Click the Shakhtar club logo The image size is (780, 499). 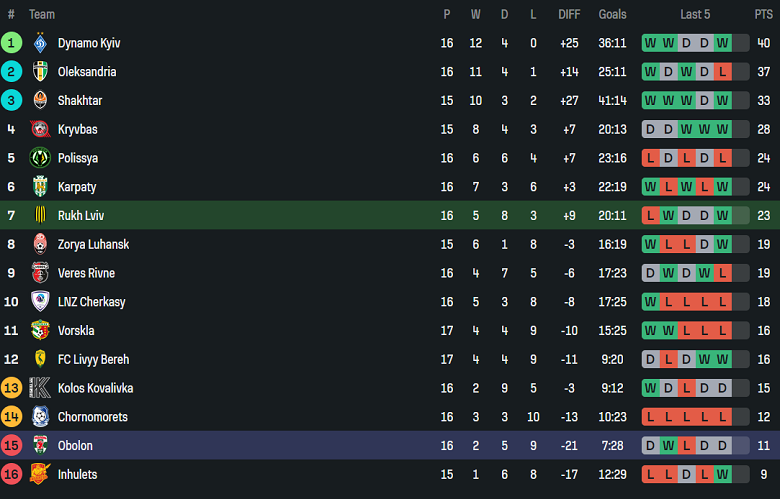[x=40, y=101]
